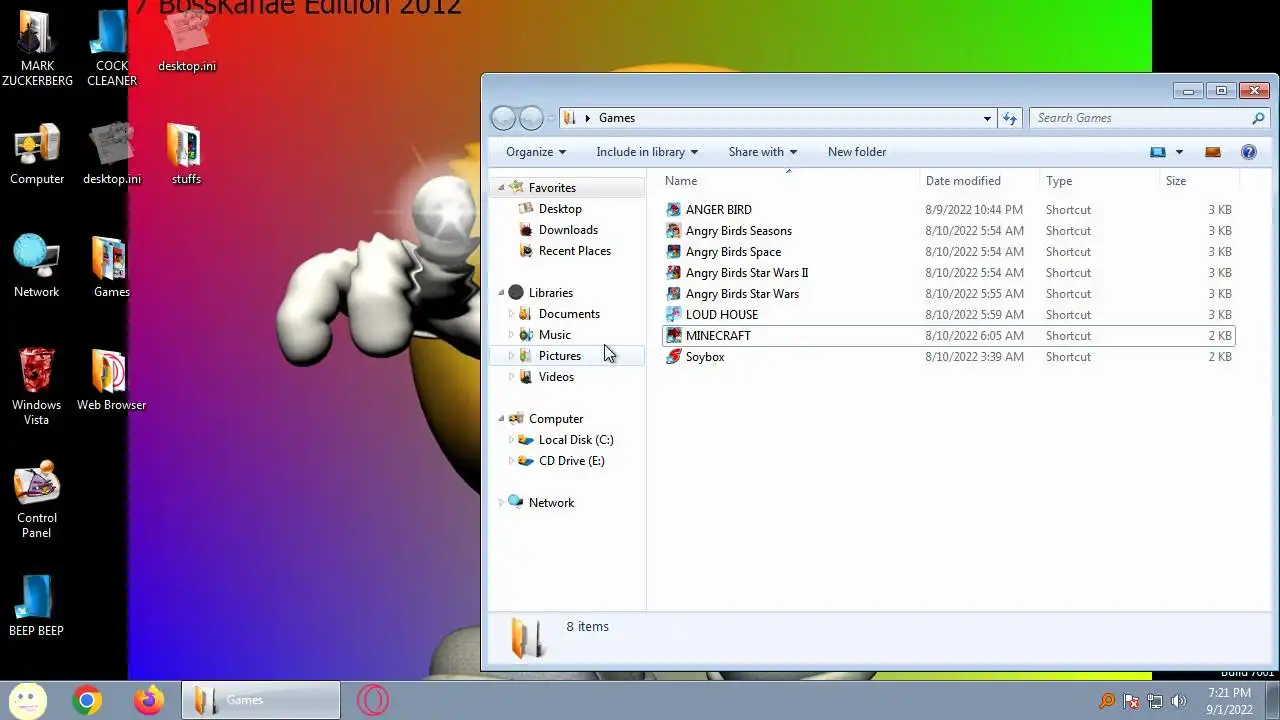The height and width of the screenshot is (720, 1280).
Task: Click the Start button smiley icon
Action: point(28,700)
